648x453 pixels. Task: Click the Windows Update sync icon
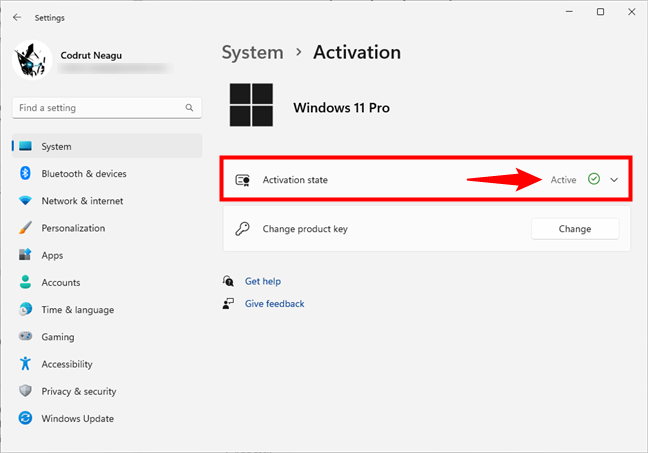coord(25,418)
